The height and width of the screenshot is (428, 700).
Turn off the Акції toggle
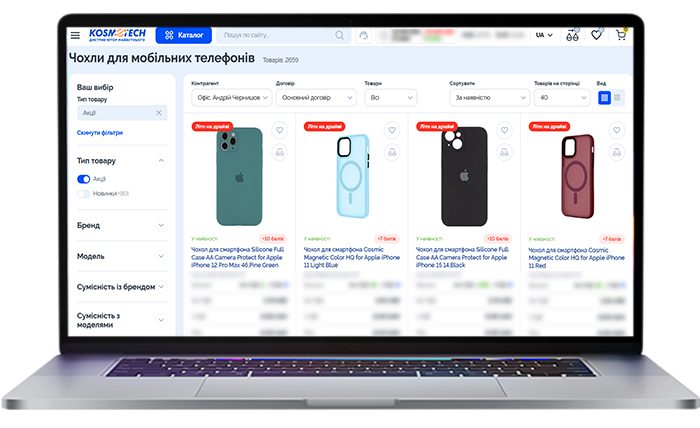(83, 179)
